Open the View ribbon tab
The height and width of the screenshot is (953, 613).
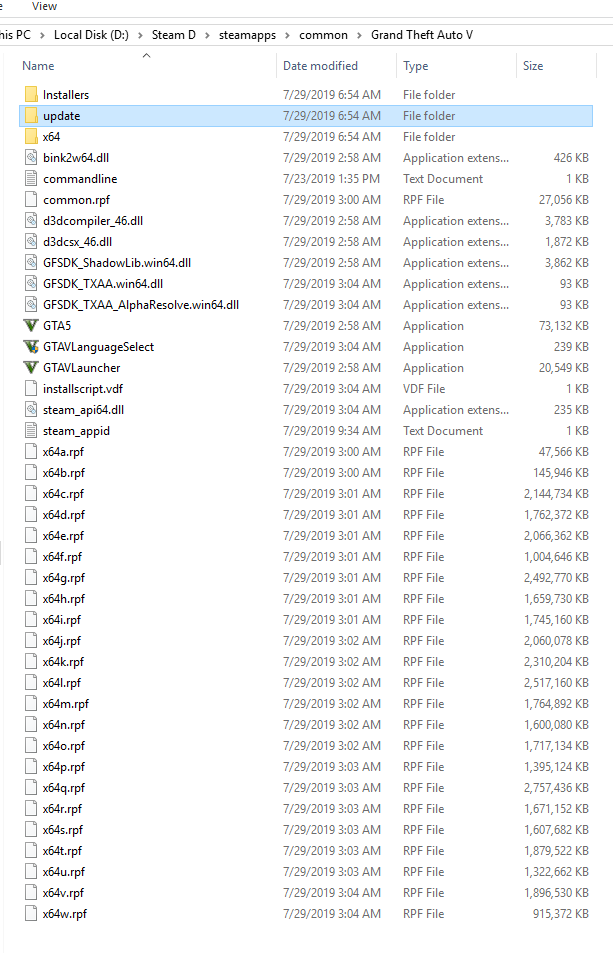[44, 6]
